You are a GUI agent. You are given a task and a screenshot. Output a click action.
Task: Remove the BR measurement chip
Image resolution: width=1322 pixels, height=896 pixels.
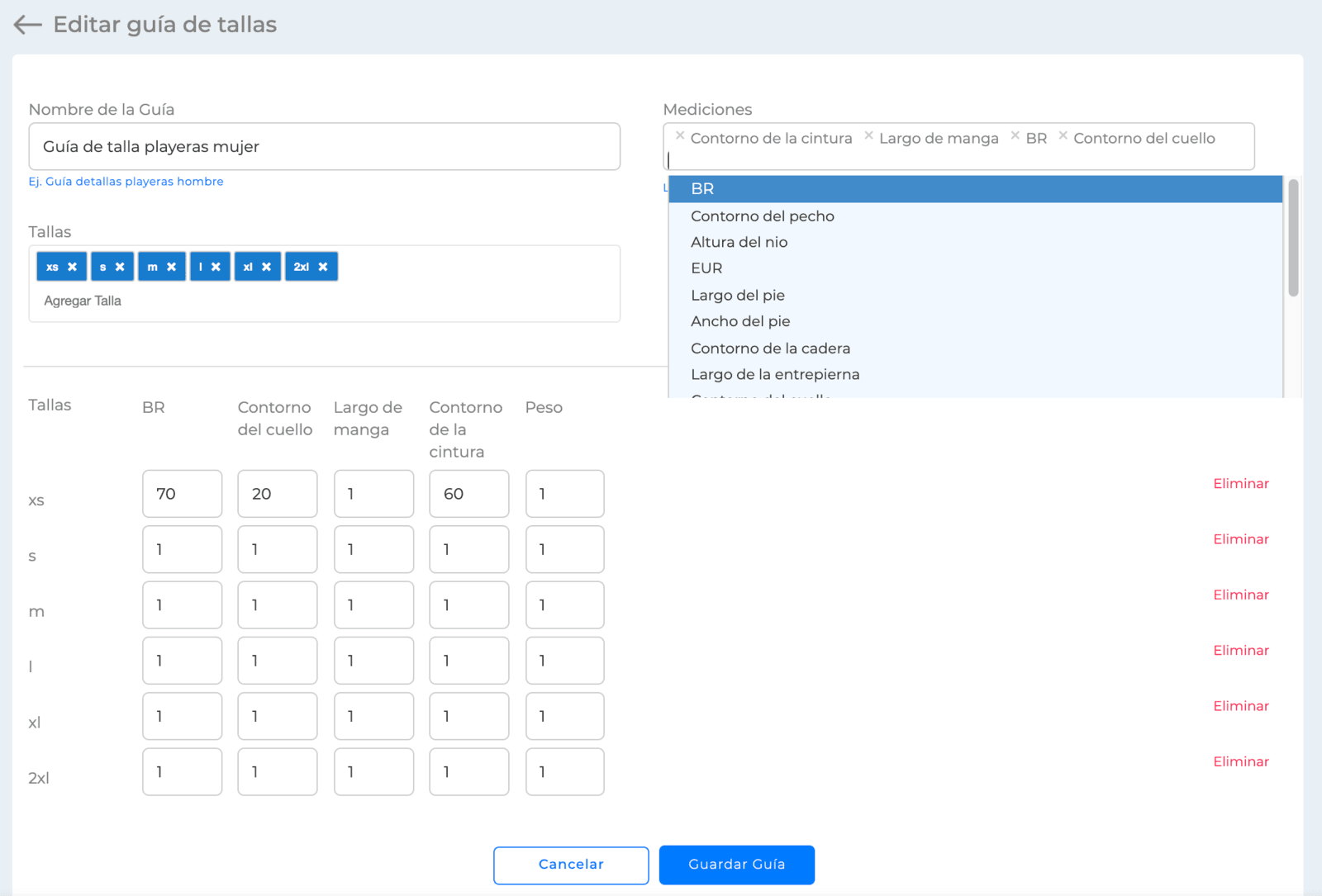tap(1015, 135)
